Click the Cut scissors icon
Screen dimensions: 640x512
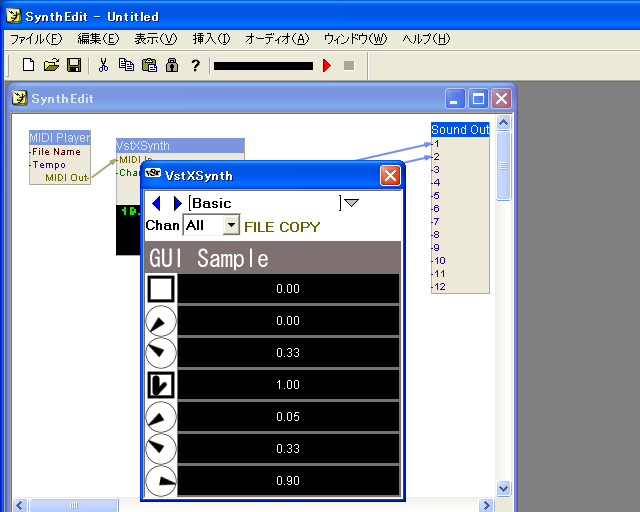coord(103,65)
